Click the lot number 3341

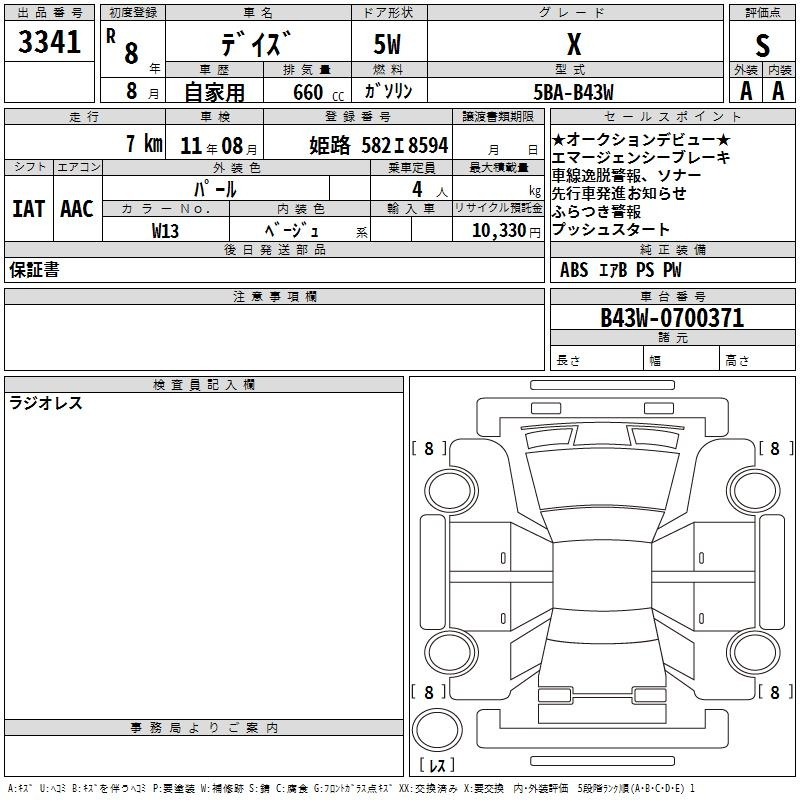pyautogui.click(x=49, y=42)
